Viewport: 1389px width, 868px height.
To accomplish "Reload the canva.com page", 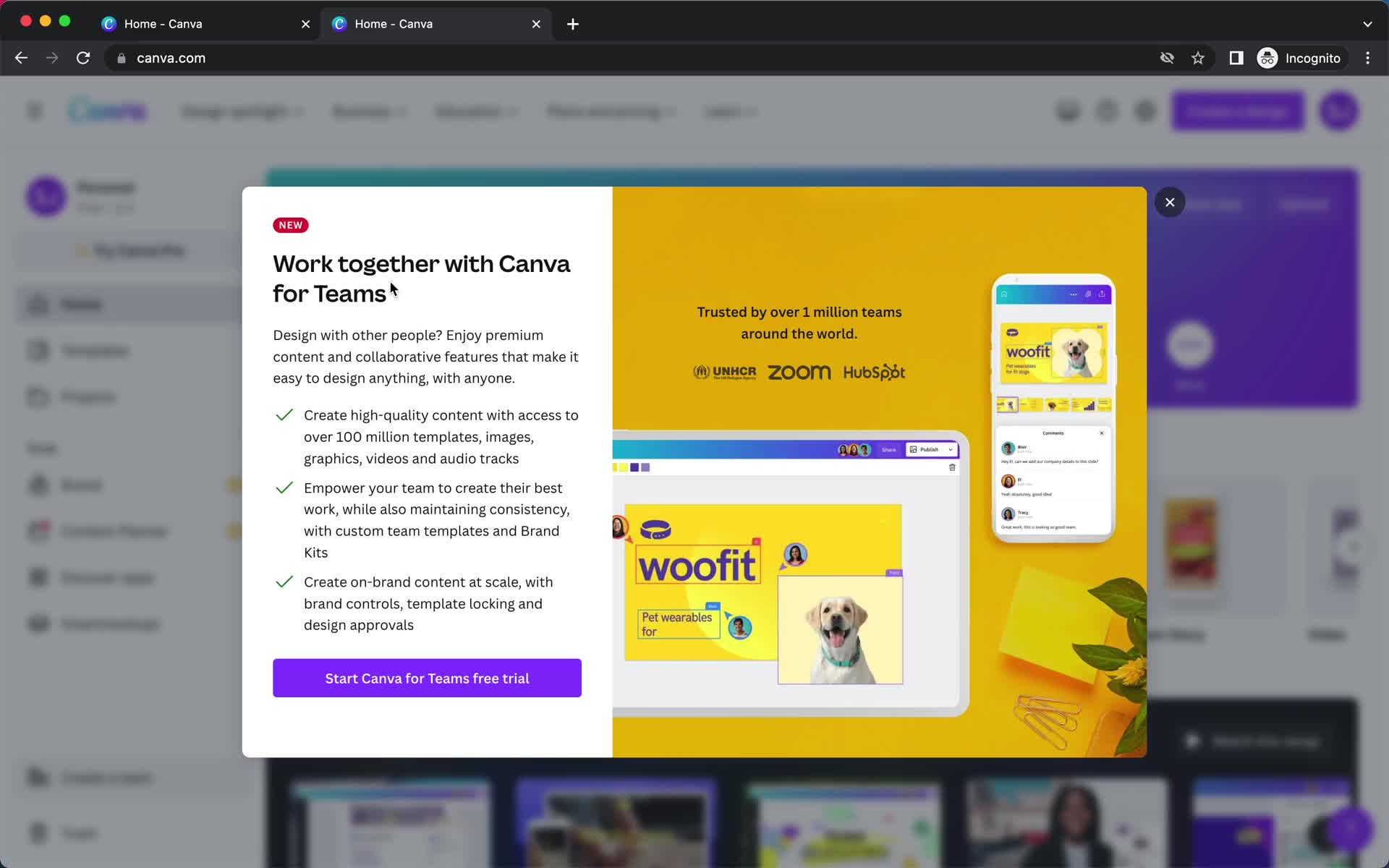I will click(x=83, y=58).
